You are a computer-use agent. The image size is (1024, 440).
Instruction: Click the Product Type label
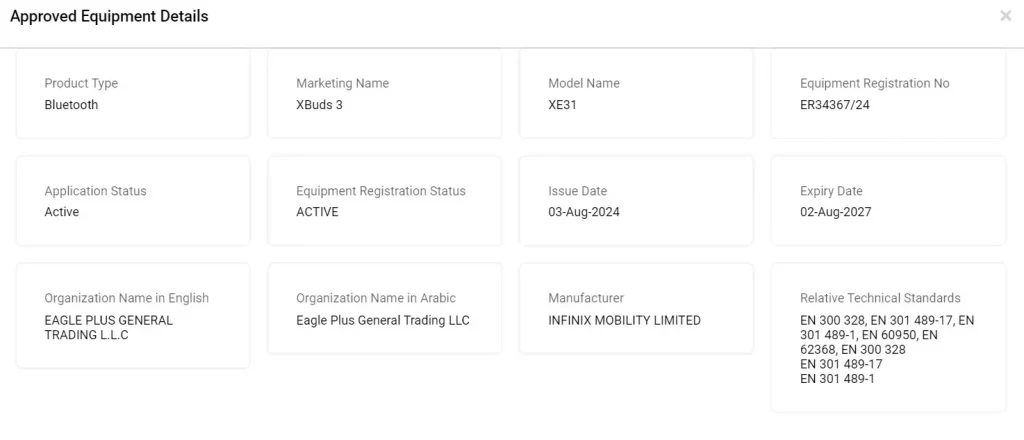[x=81, y=84]
